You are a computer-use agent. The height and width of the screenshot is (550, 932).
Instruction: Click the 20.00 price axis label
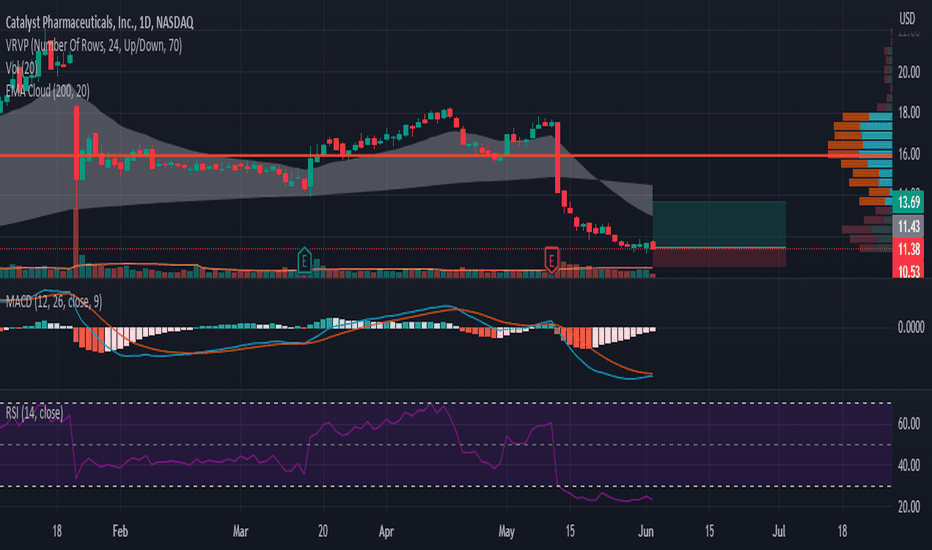(x=909, y=73)
